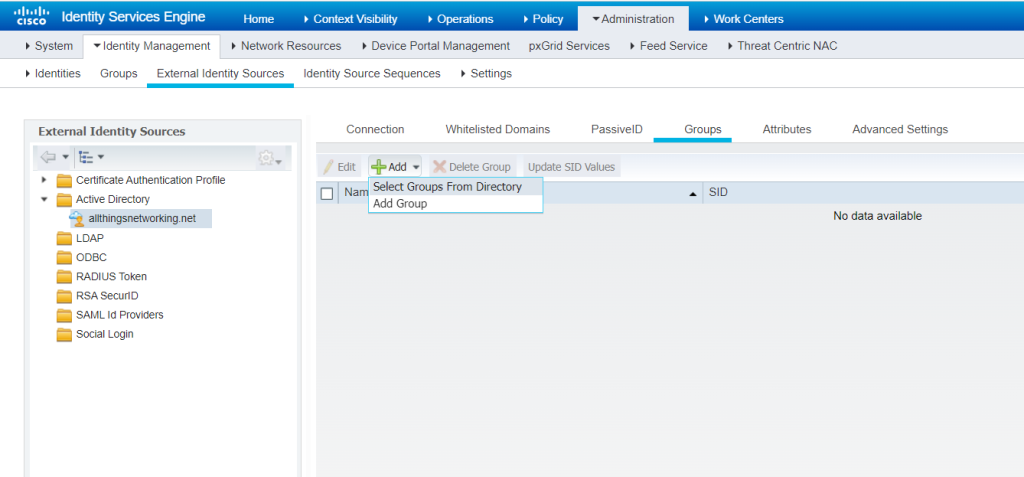Viewport: 1024px width, 477px height.
Task: Open Identity Management submenu
Action: (x=152, y=46)
